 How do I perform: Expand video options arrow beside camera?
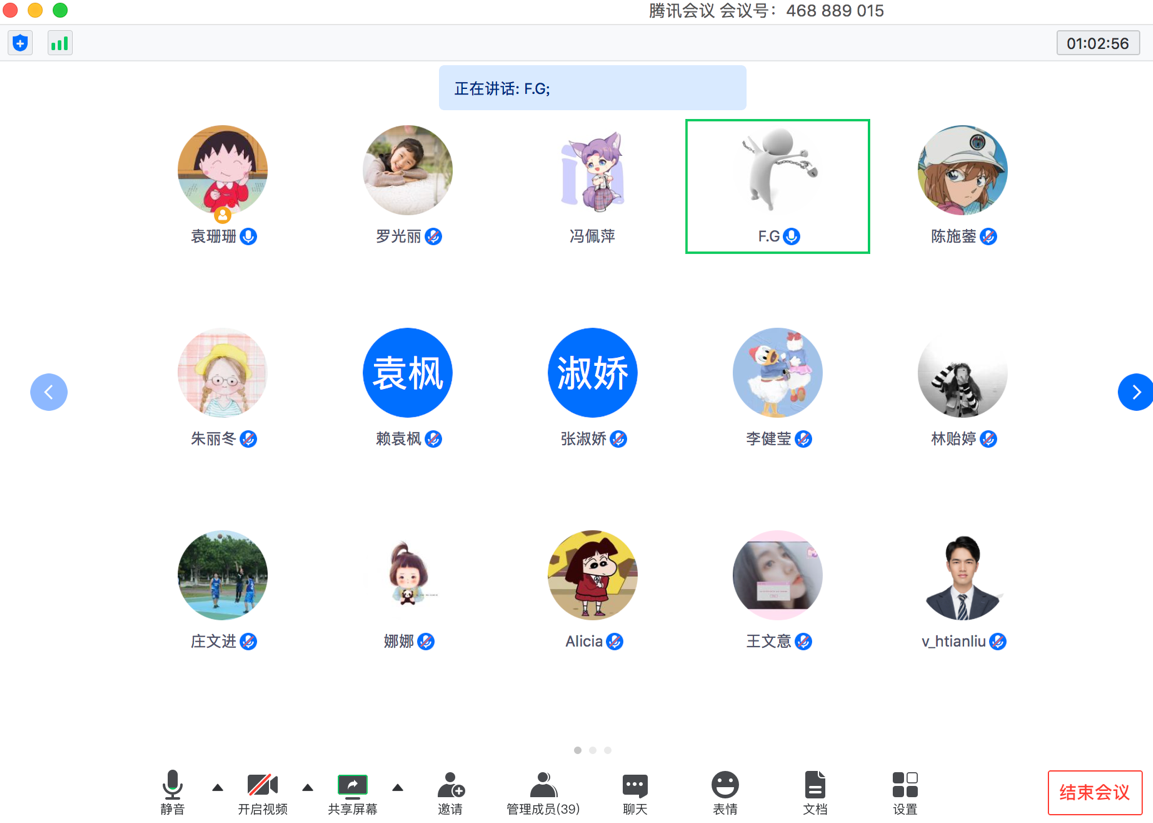point(307,788)
